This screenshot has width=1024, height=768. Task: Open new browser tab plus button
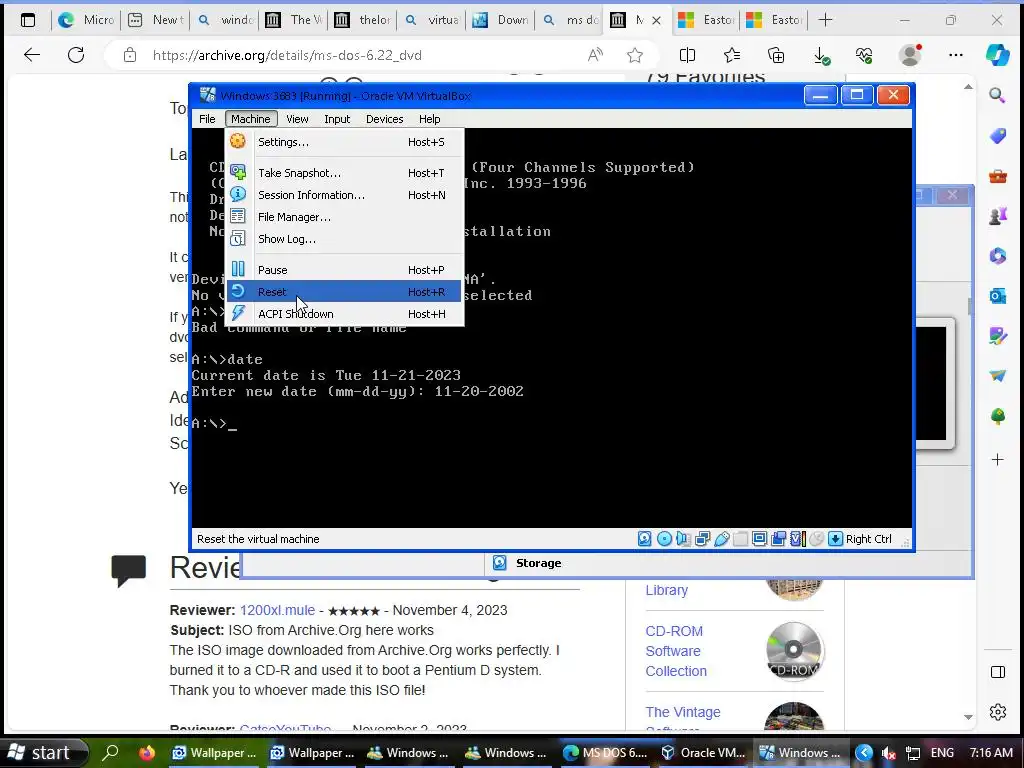point(825,20)
